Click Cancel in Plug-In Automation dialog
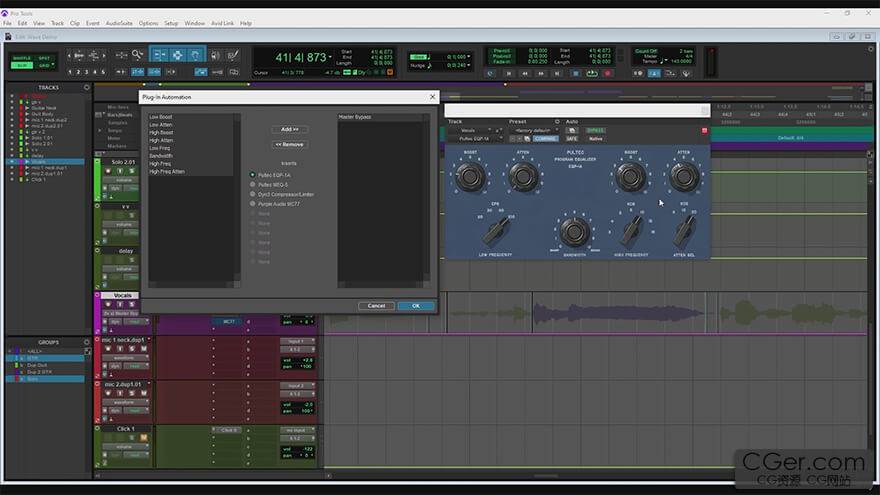This screenshot has height=495, width=880. [x=376, y=306]
